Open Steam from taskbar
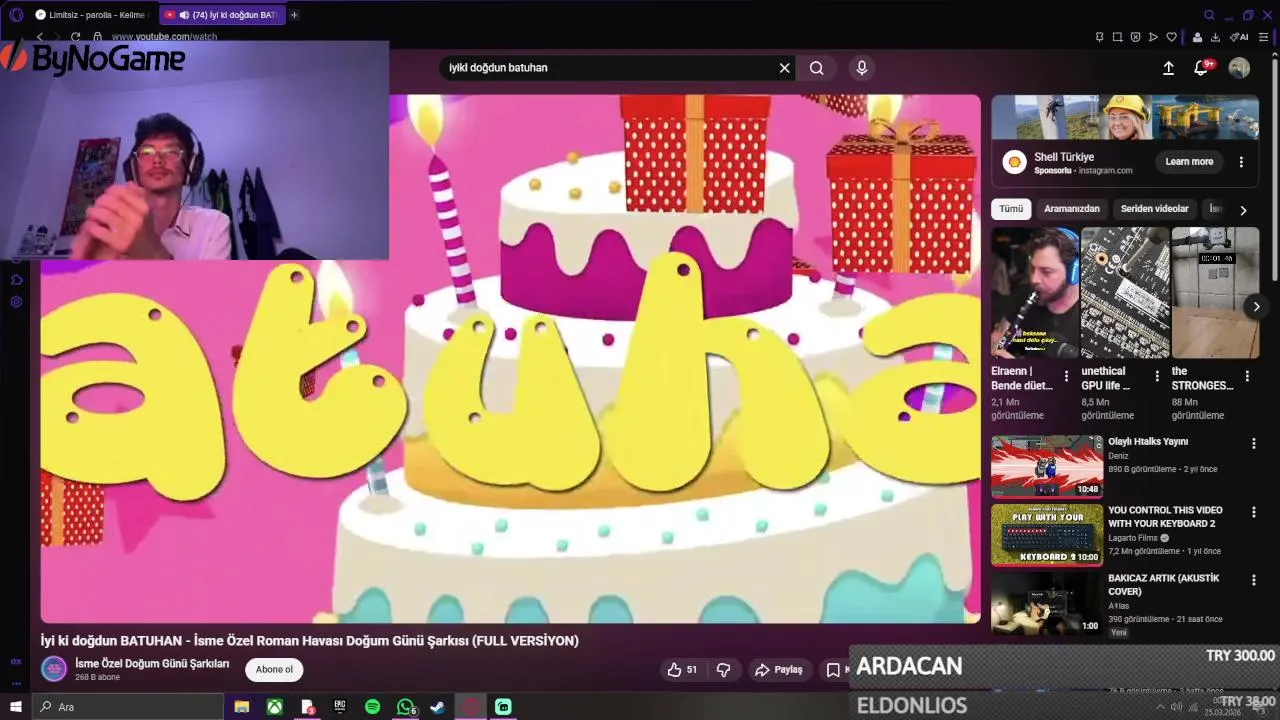This screenshot has width=1280, height=720. click(437, 707)
